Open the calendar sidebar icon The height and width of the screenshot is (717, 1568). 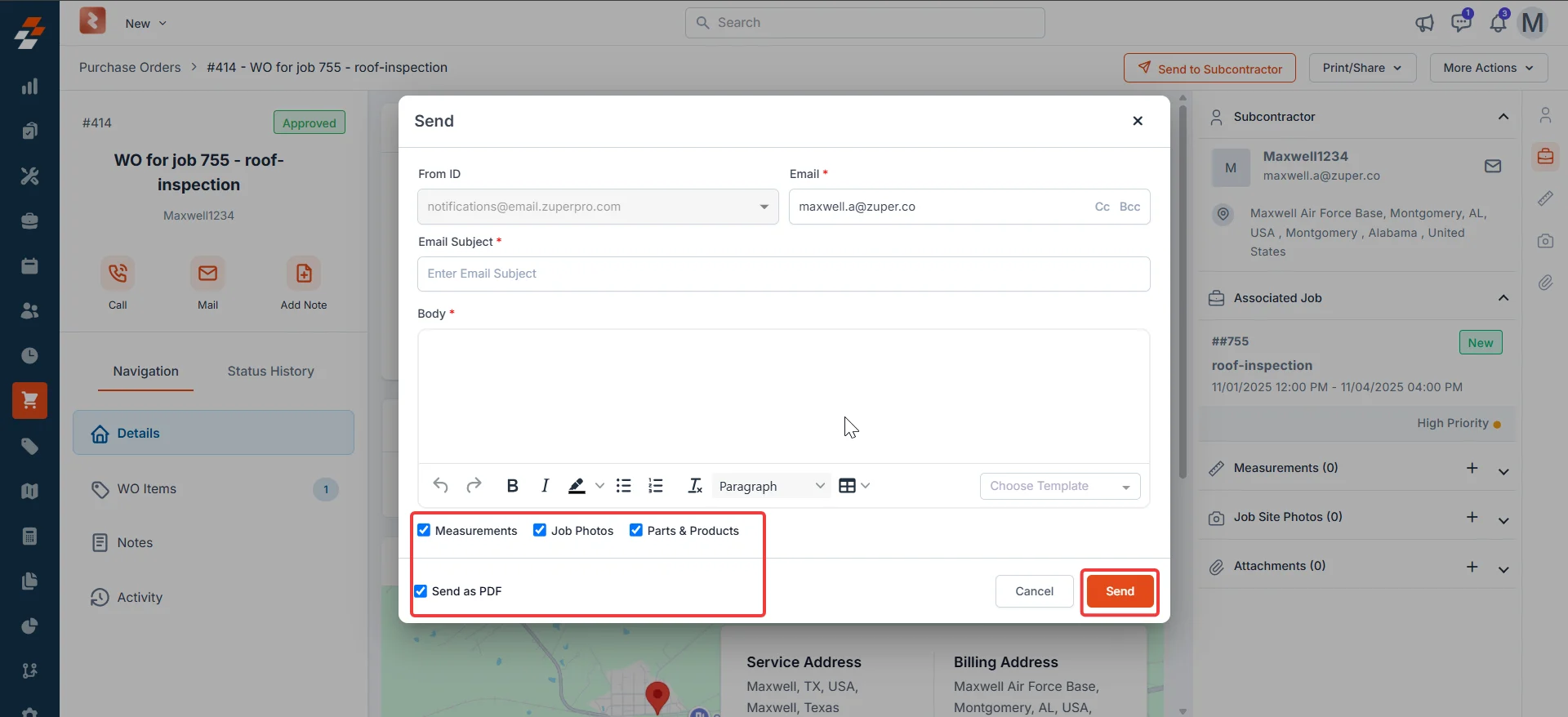(29, 265)
